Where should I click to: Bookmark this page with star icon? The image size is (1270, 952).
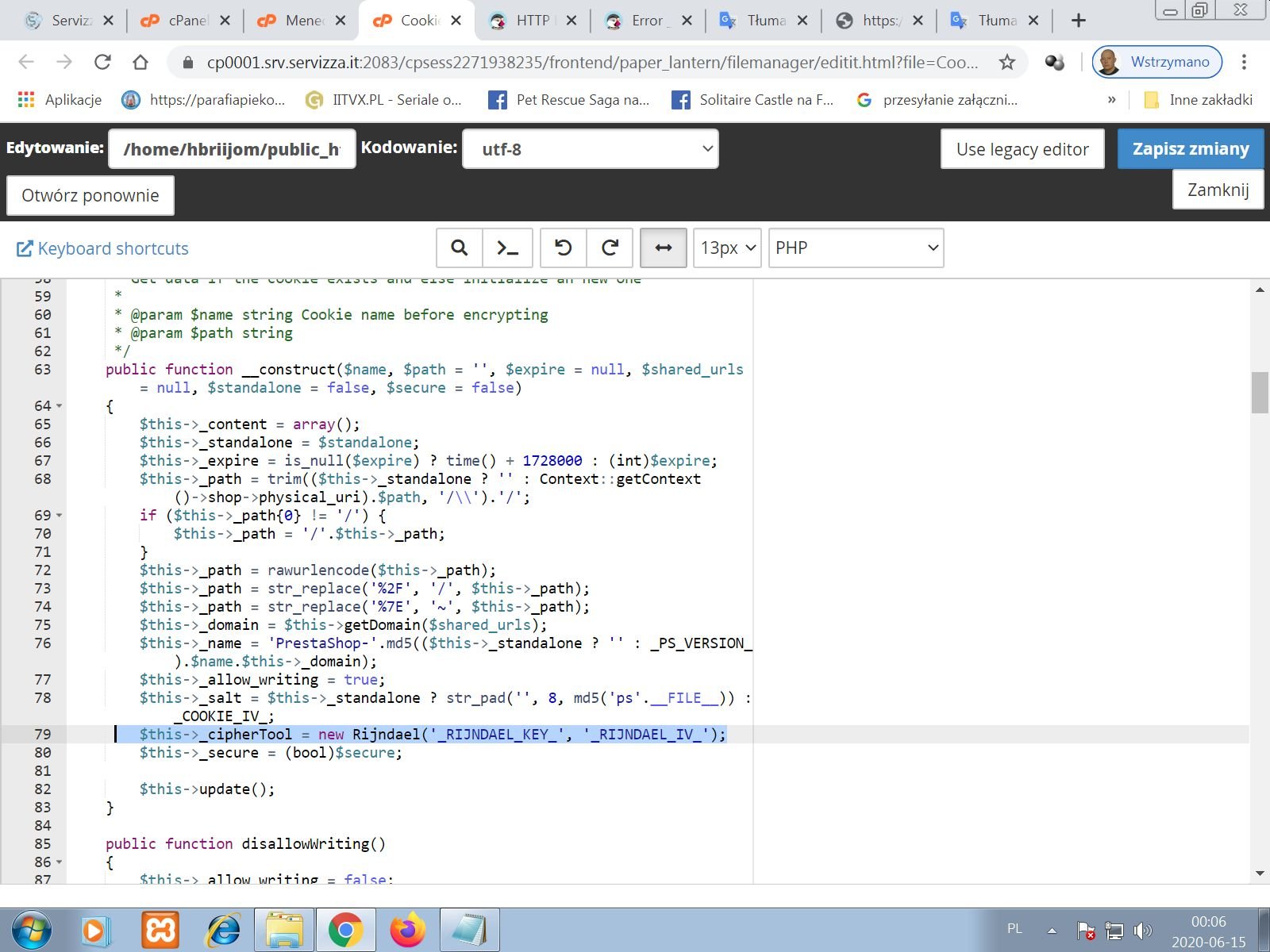(x=1006, y=62)
